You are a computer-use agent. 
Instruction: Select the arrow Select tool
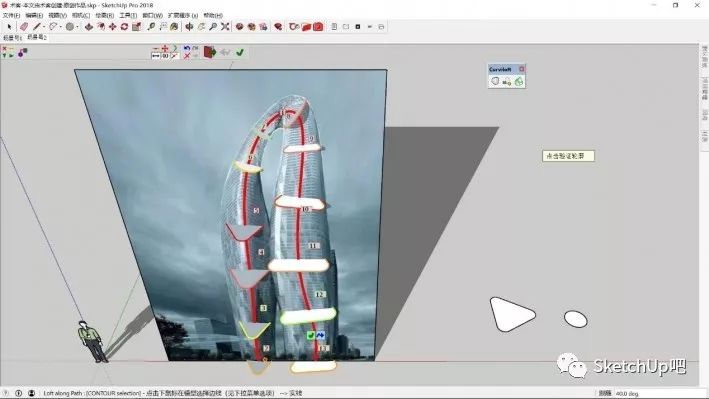9,27
